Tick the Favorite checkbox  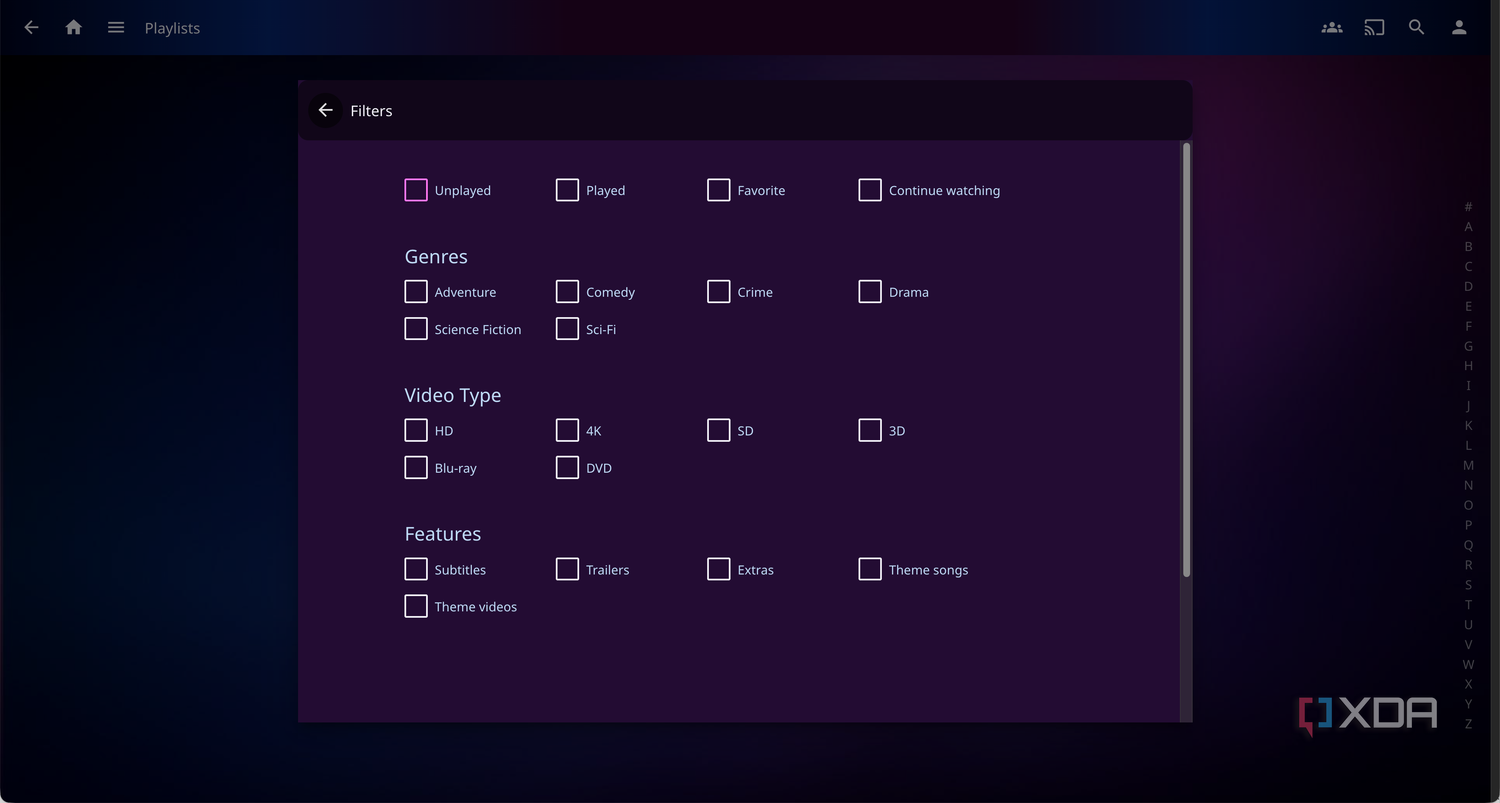pos(718,190)
